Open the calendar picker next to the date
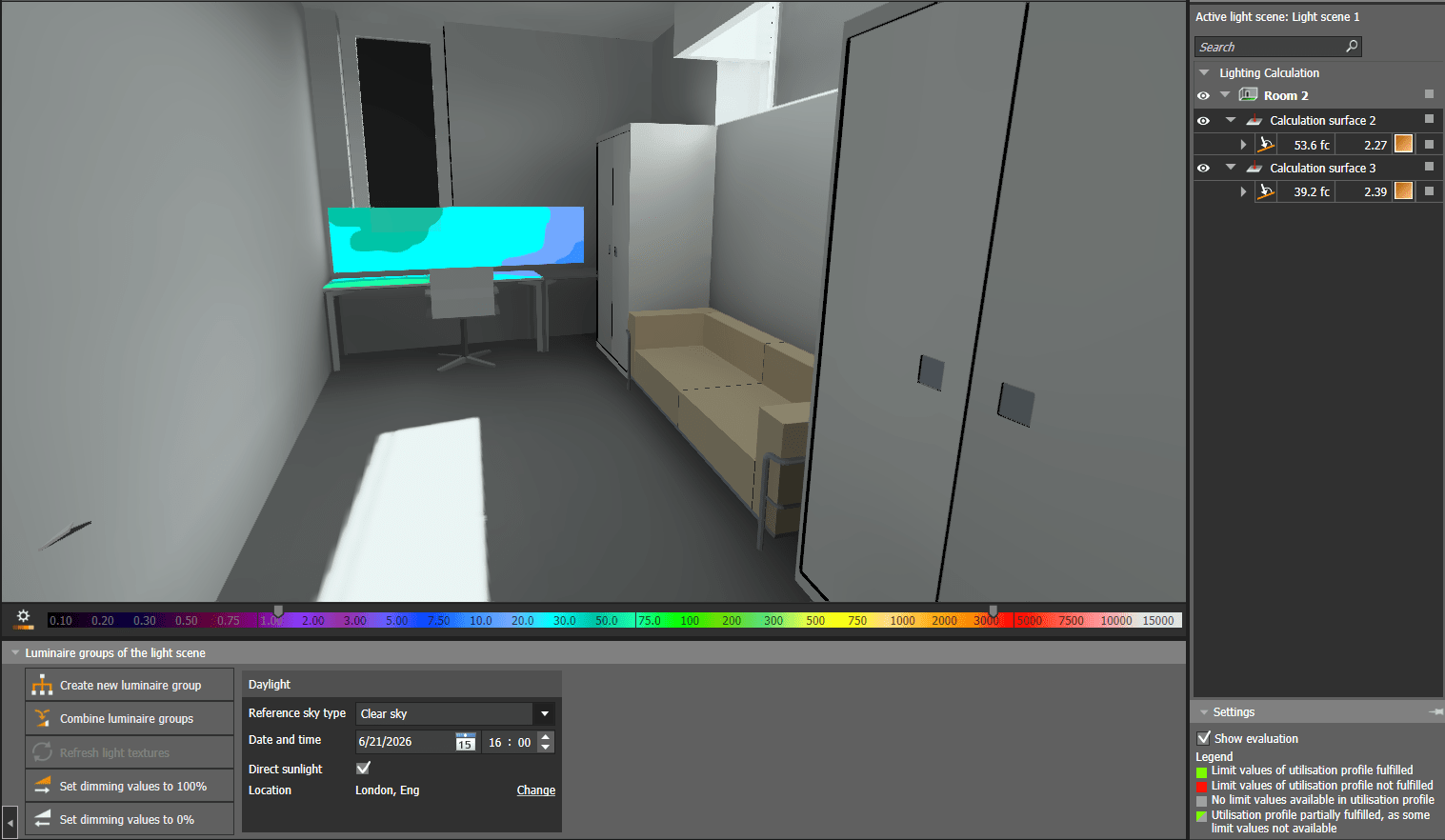Image resolution: width=1445 pixels, height=840 pixels. click(465, 742)
